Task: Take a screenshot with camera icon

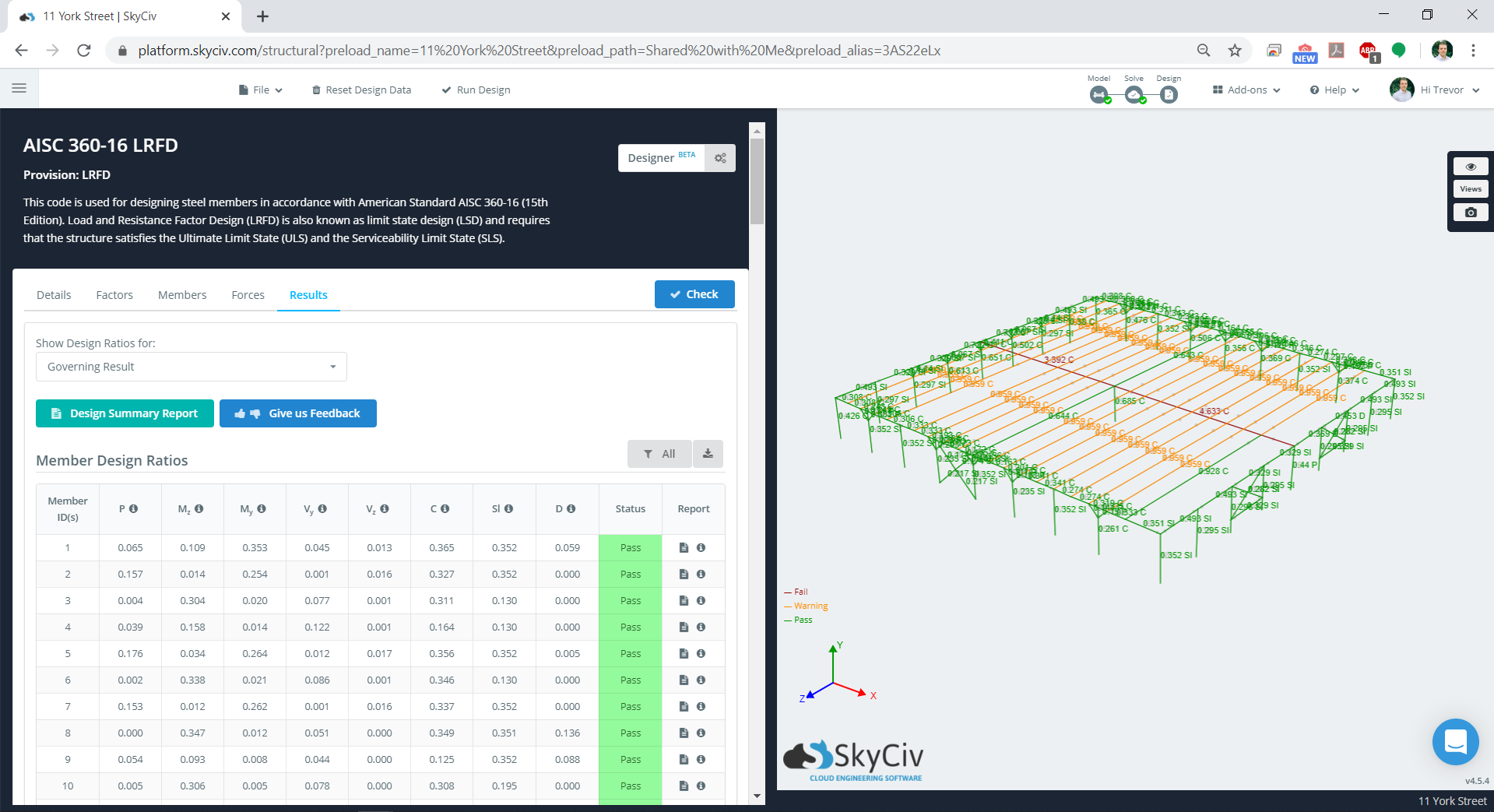Action: [x=1471, y=213]
